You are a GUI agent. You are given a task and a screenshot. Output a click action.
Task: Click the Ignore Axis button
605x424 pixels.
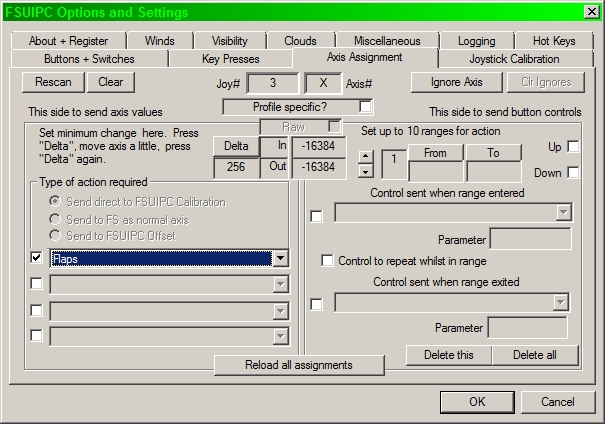[x=456, y=82]
